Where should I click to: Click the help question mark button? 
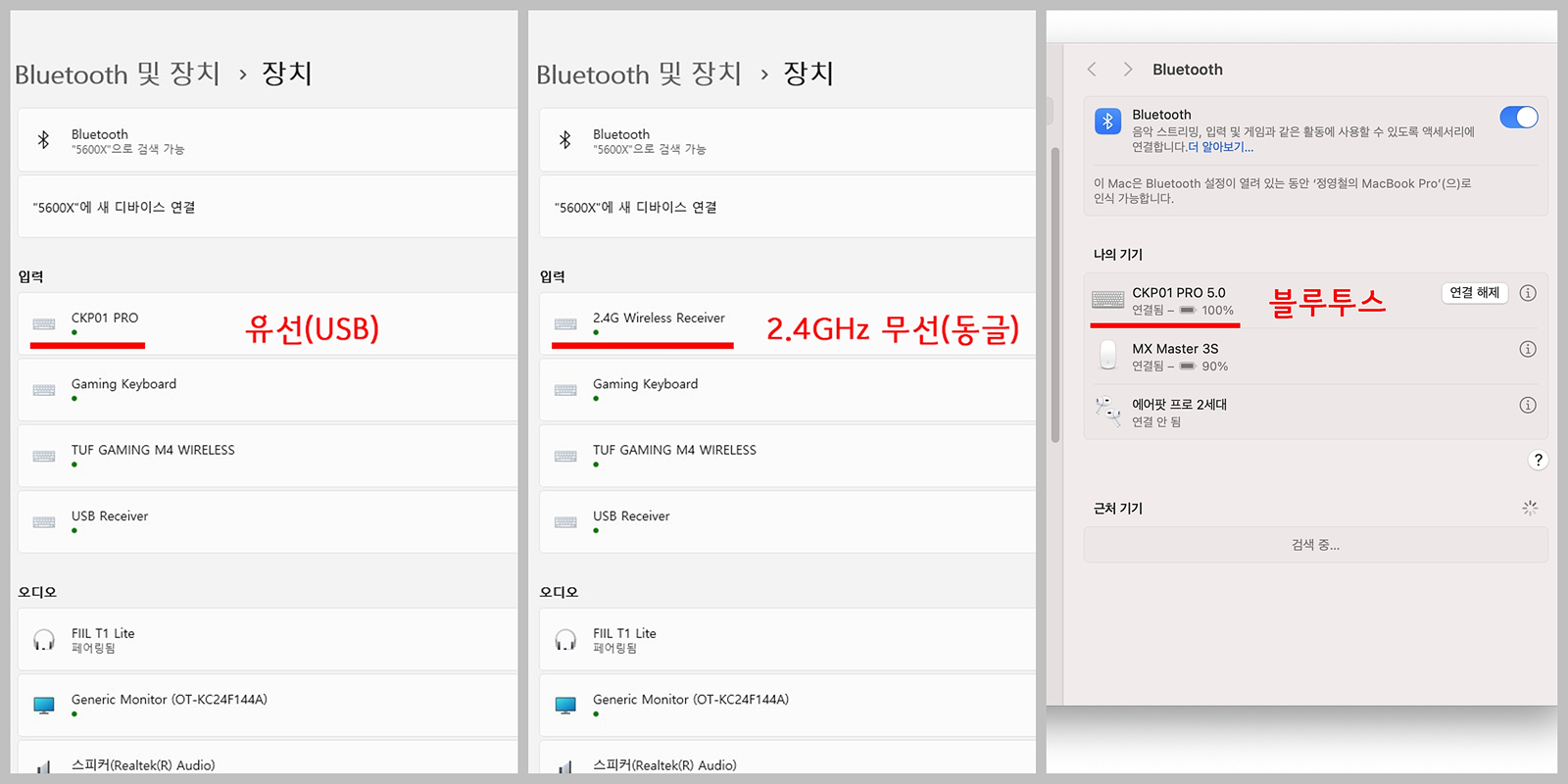tap(1538, 460)
